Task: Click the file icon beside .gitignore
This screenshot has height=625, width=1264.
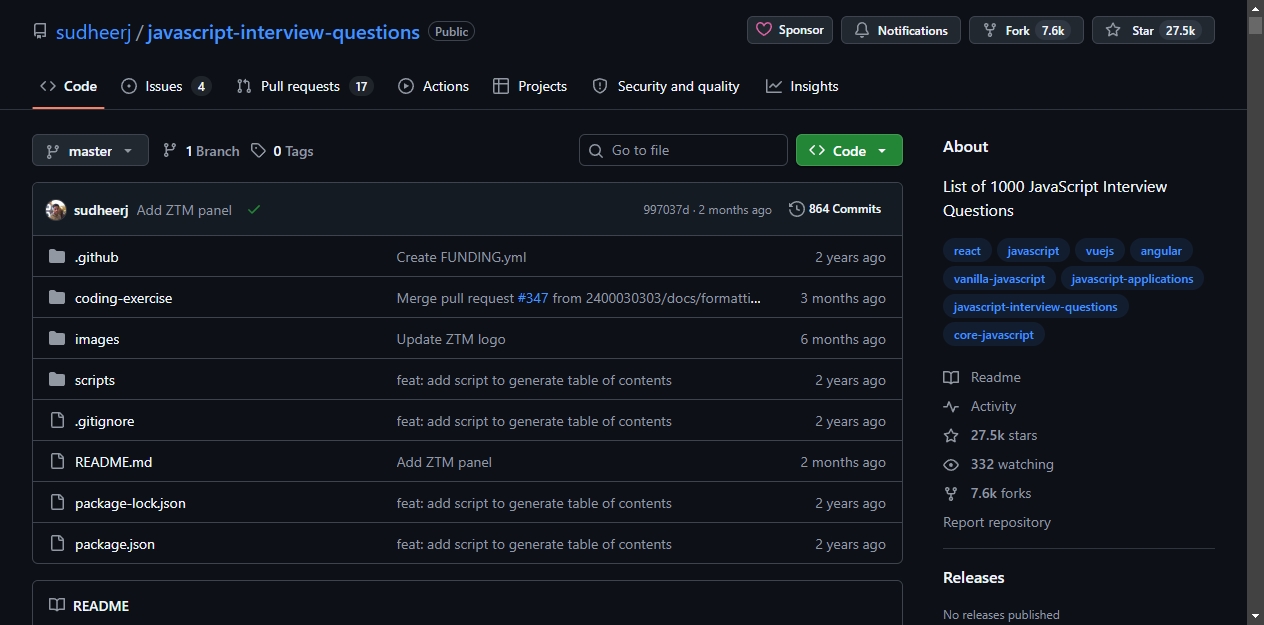Action: [x=57, y=421]
